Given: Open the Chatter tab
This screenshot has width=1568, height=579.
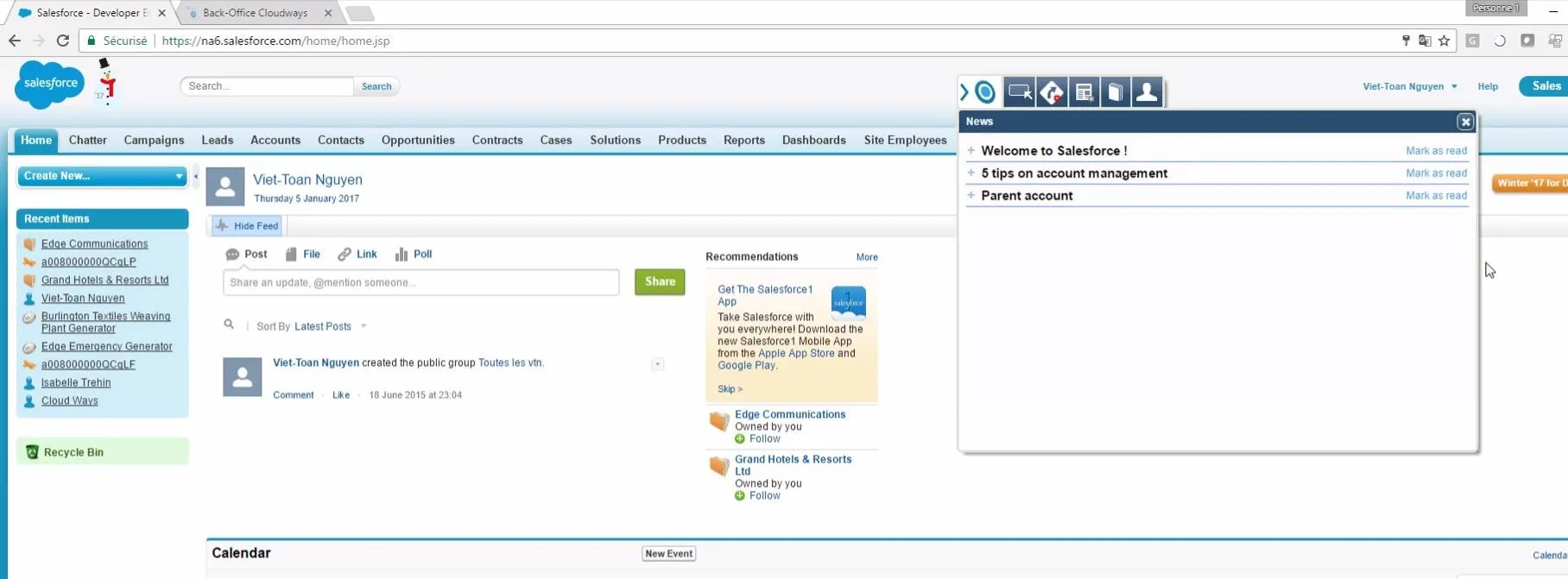Looking at the screenshot, I should (x=88, y=140).
